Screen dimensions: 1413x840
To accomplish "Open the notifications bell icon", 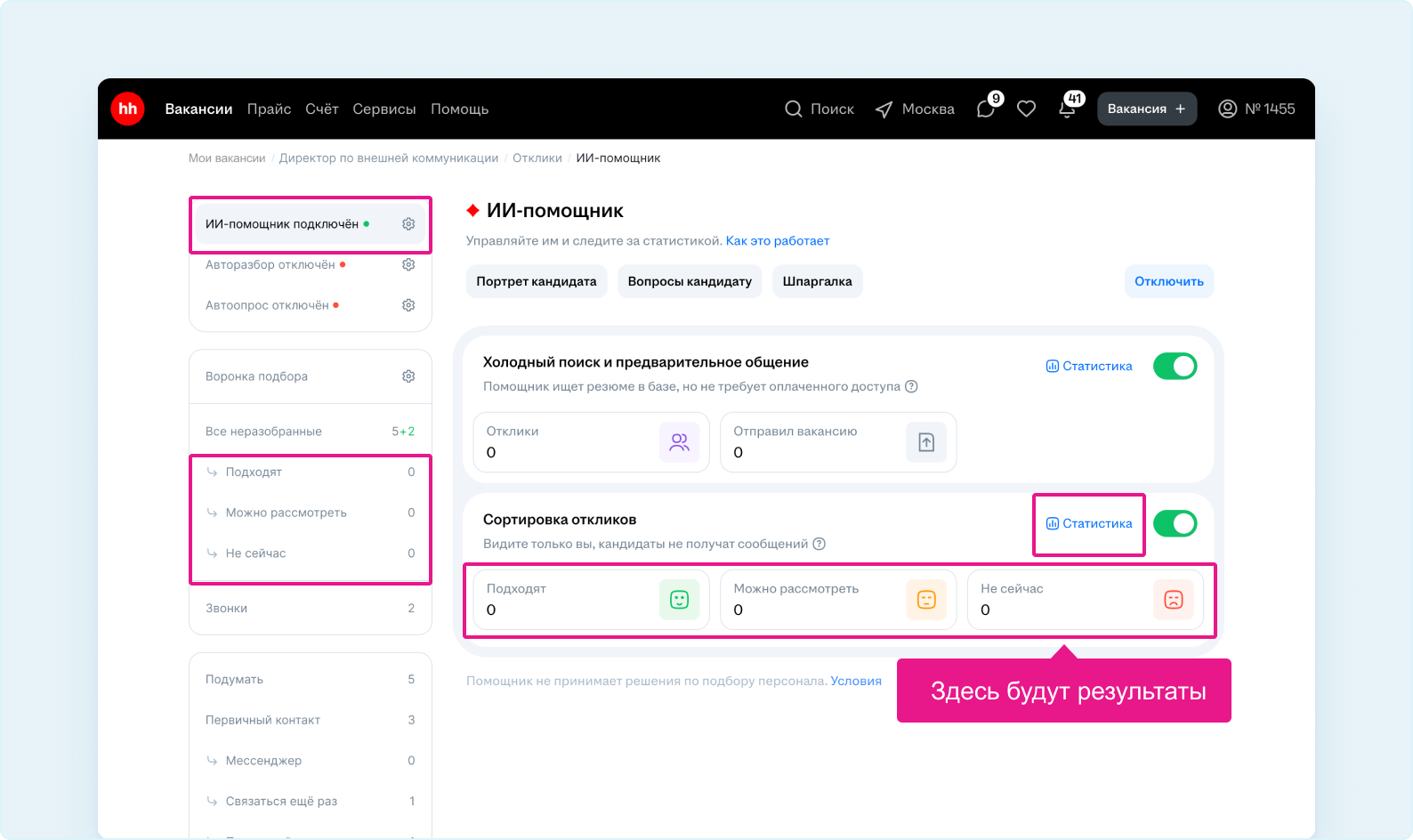I will coord(1067,109).
